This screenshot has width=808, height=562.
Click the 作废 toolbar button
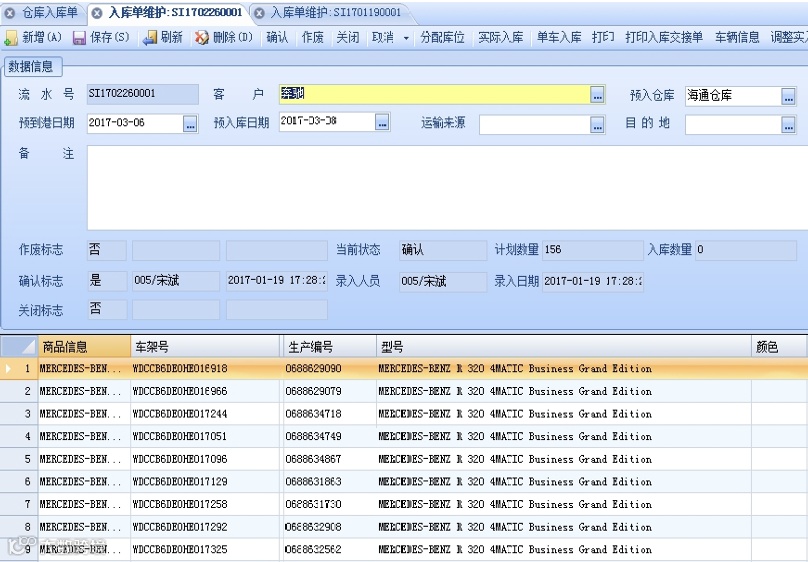point(312,37)
